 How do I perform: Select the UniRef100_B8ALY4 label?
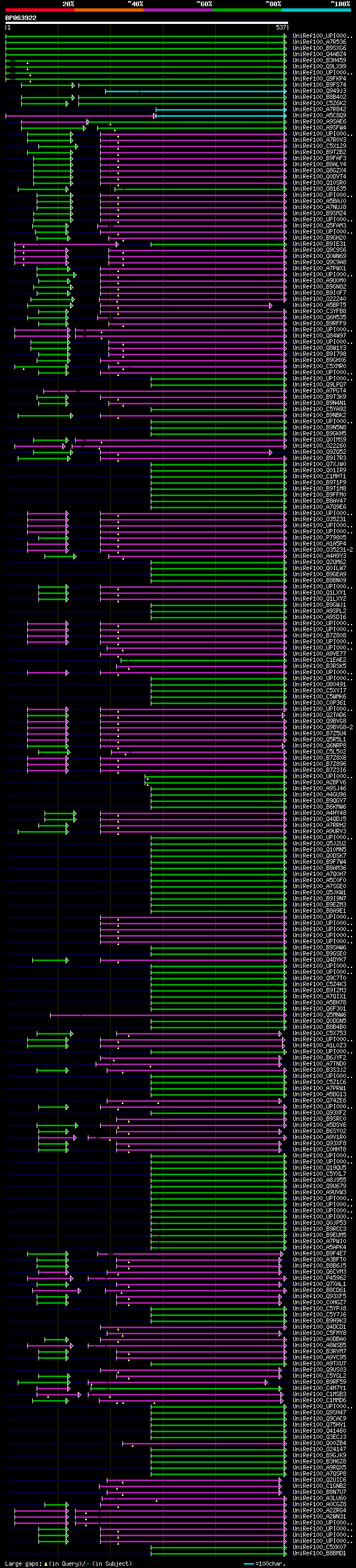[319, 164]
